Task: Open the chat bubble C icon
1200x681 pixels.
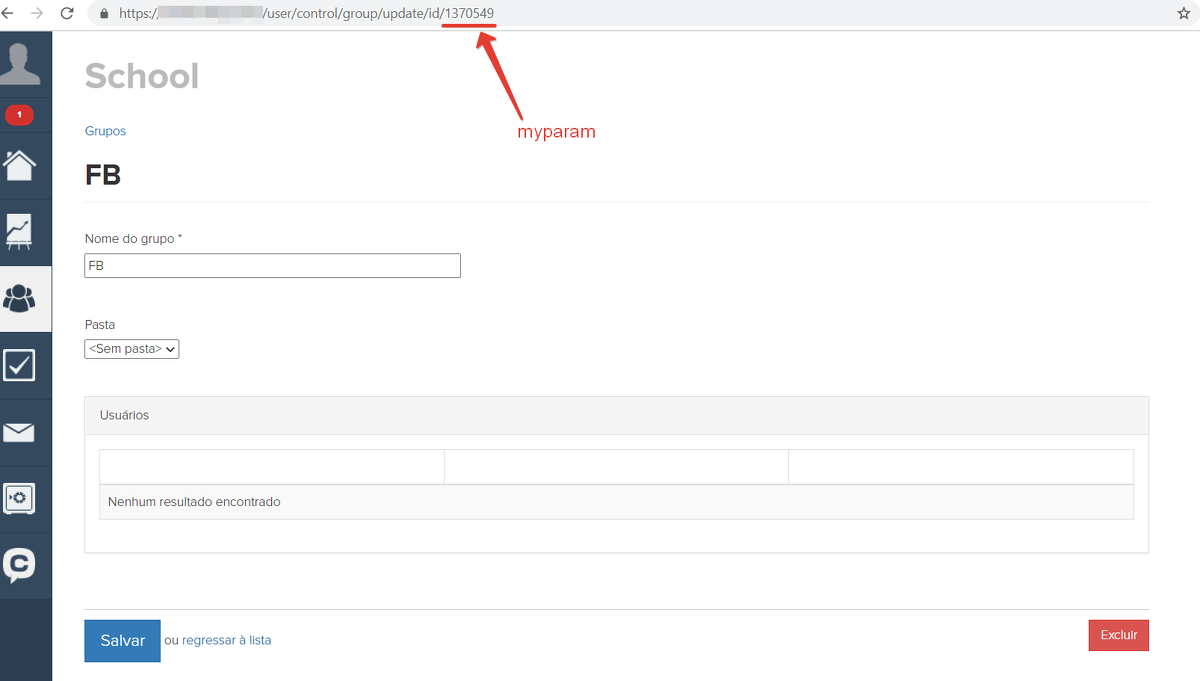Action: click(20, 565)
